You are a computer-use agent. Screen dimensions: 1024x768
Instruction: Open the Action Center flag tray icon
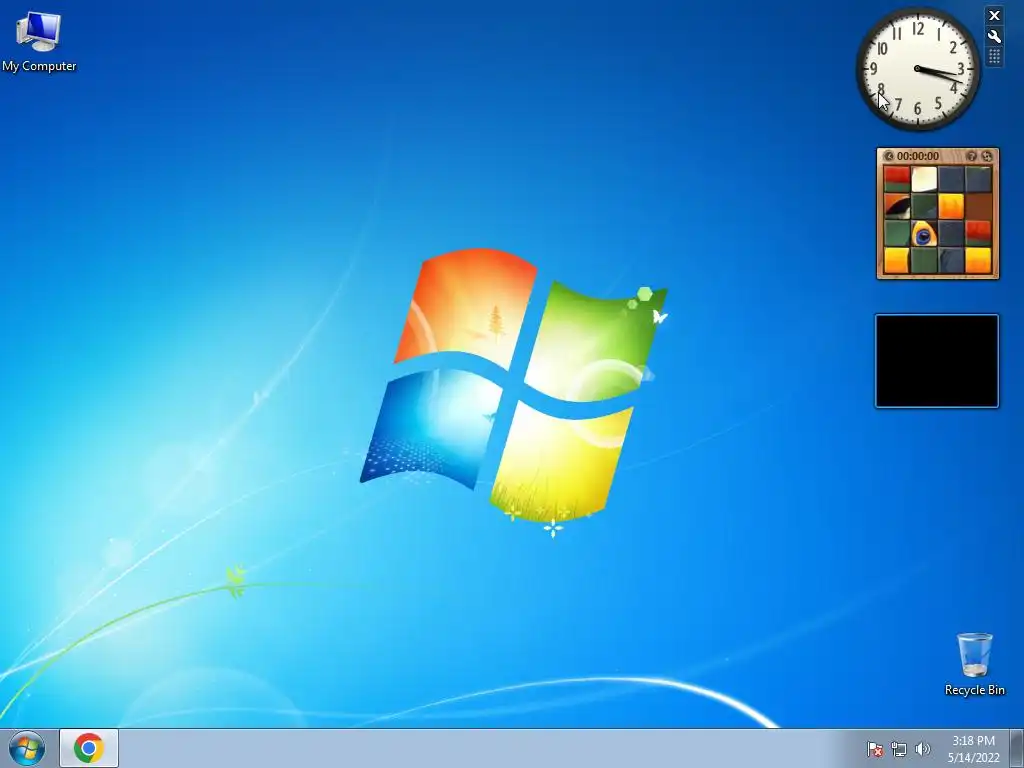tap(874, 749)
